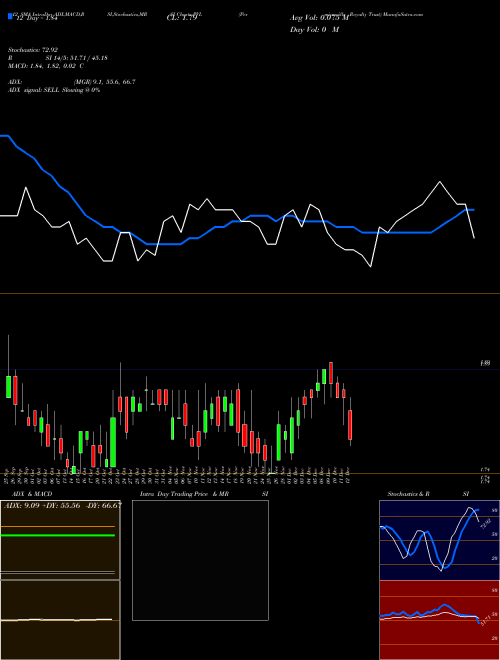The height and width of the screenshot is (660, 500).
Task: Click the 'MACD: 1.84, 1.82, 0.02 C' line
Action: pos(46,66)
